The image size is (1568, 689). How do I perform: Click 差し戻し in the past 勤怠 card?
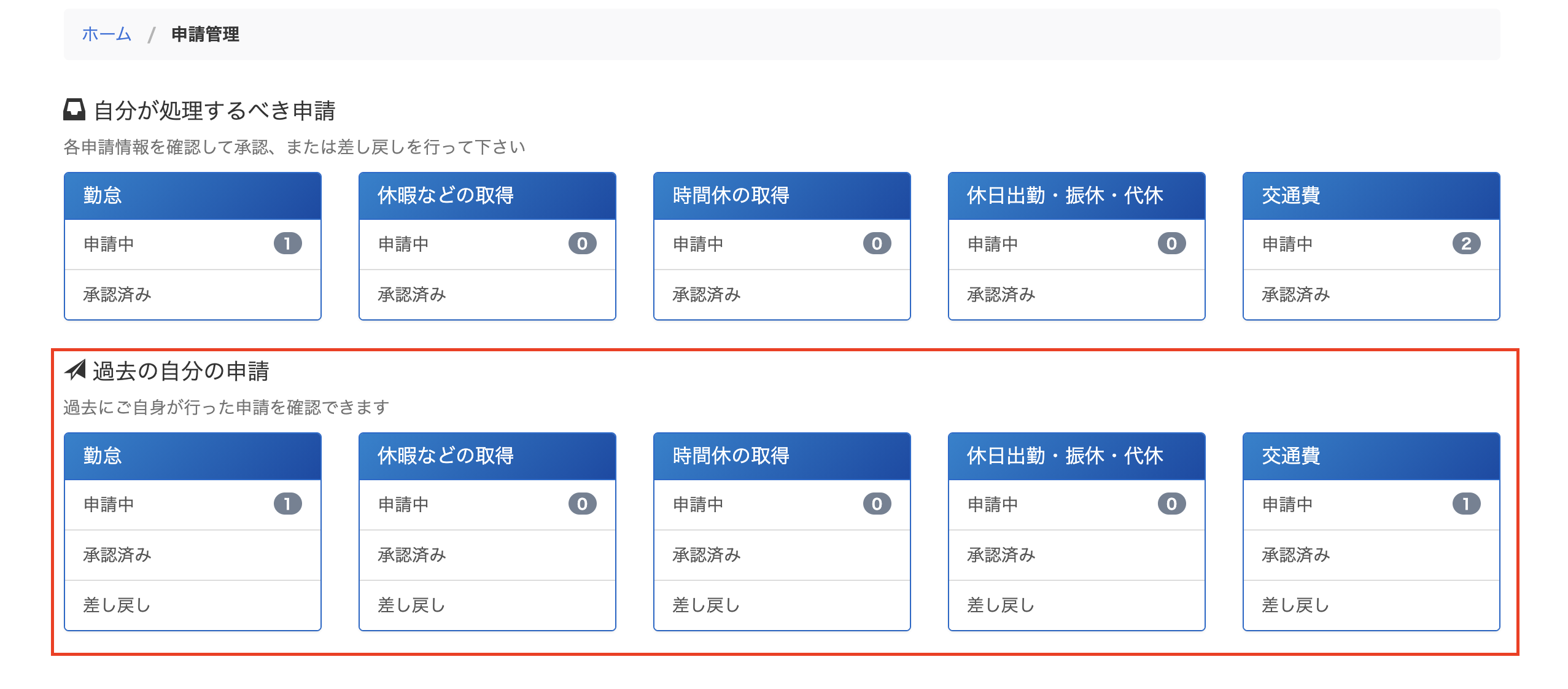pos(117,605)
